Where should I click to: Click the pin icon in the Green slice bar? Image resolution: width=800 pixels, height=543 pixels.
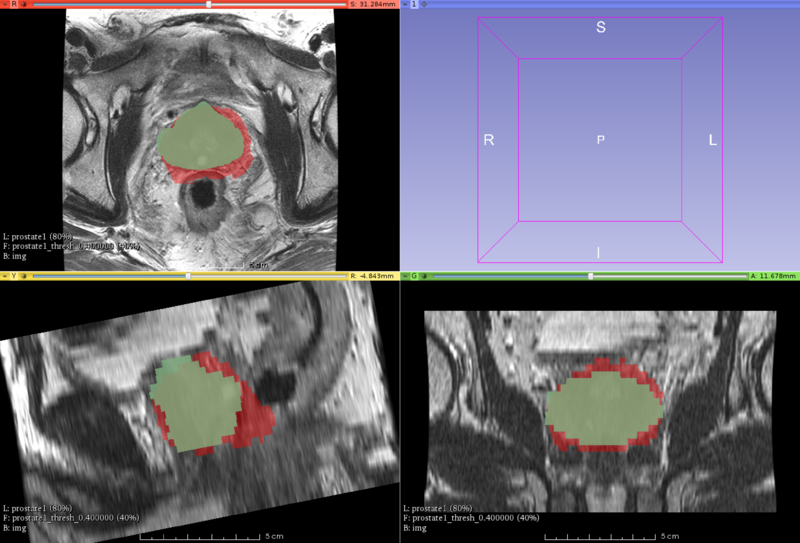click(406, 276)
